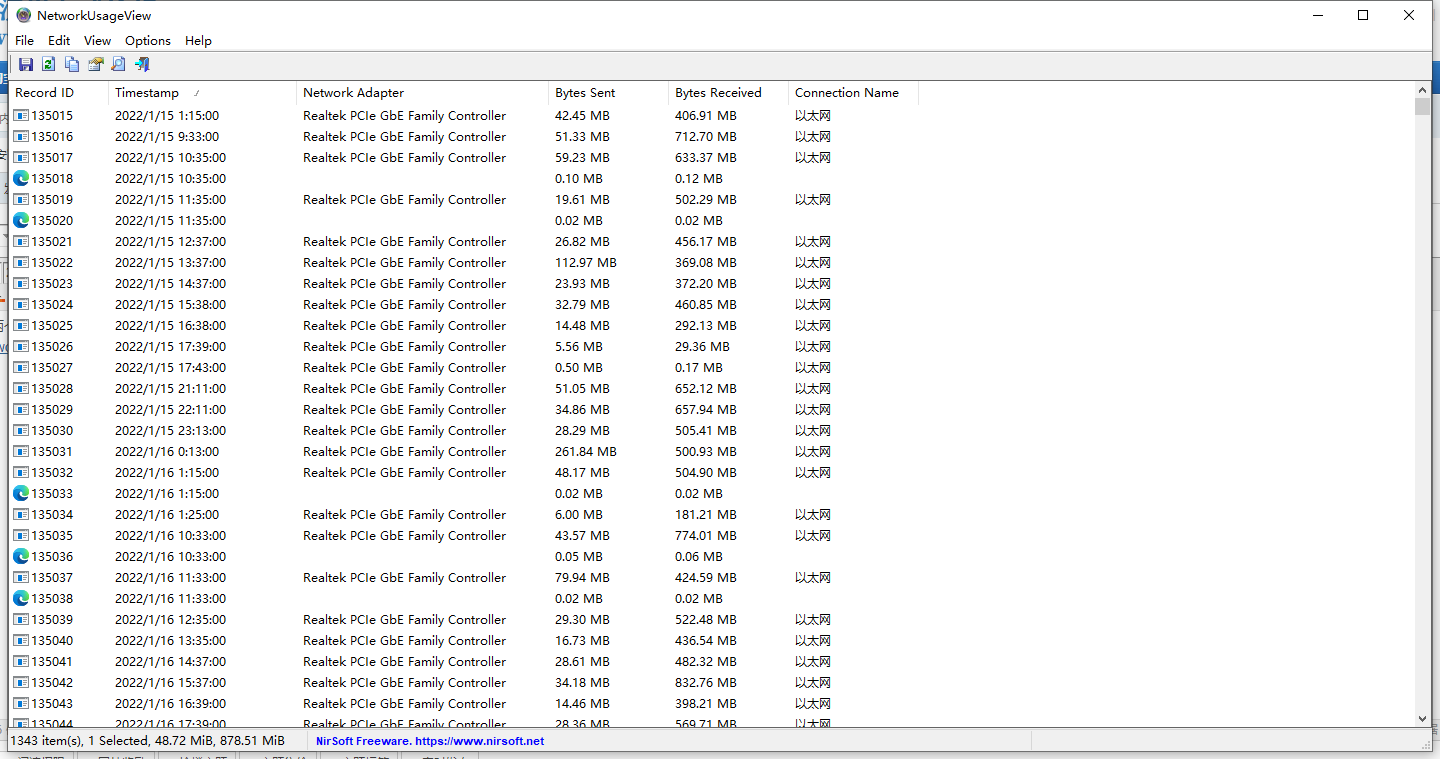The height and width of the screenshot is (759, 1440).
Task: Click the status bar item count text
Action: 148,741
